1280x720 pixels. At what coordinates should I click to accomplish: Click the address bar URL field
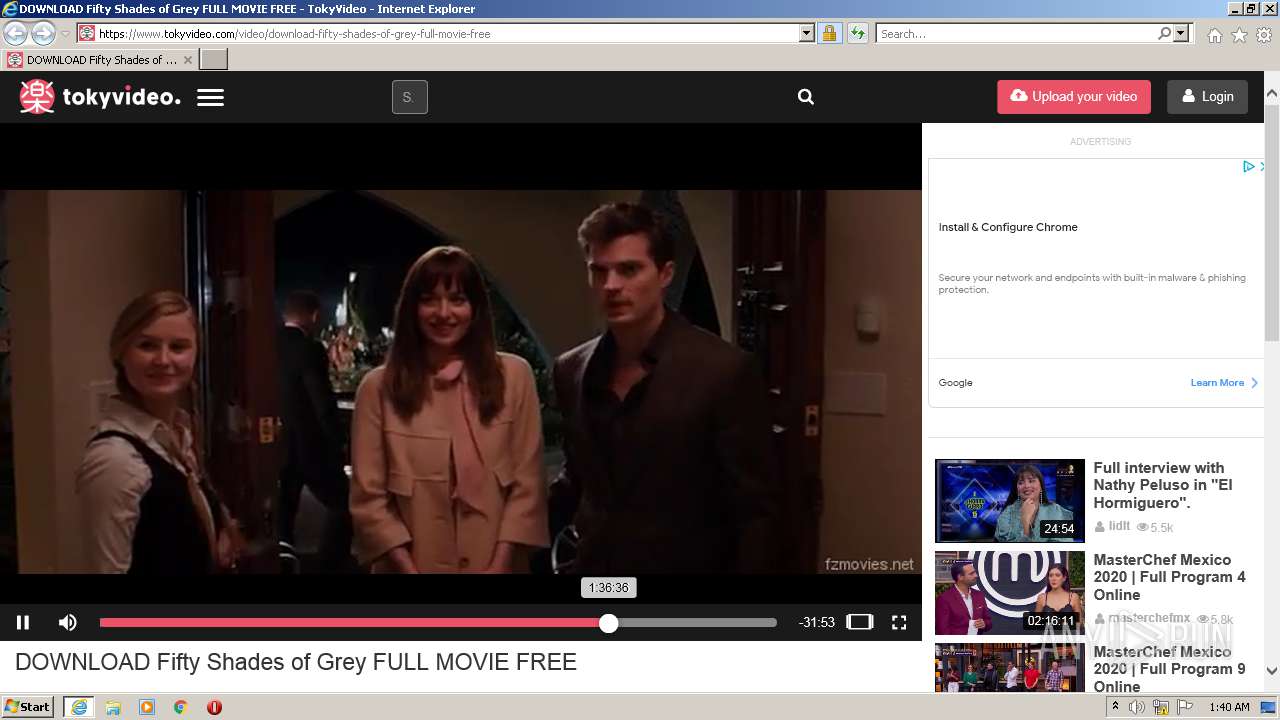tap(448, 33)
